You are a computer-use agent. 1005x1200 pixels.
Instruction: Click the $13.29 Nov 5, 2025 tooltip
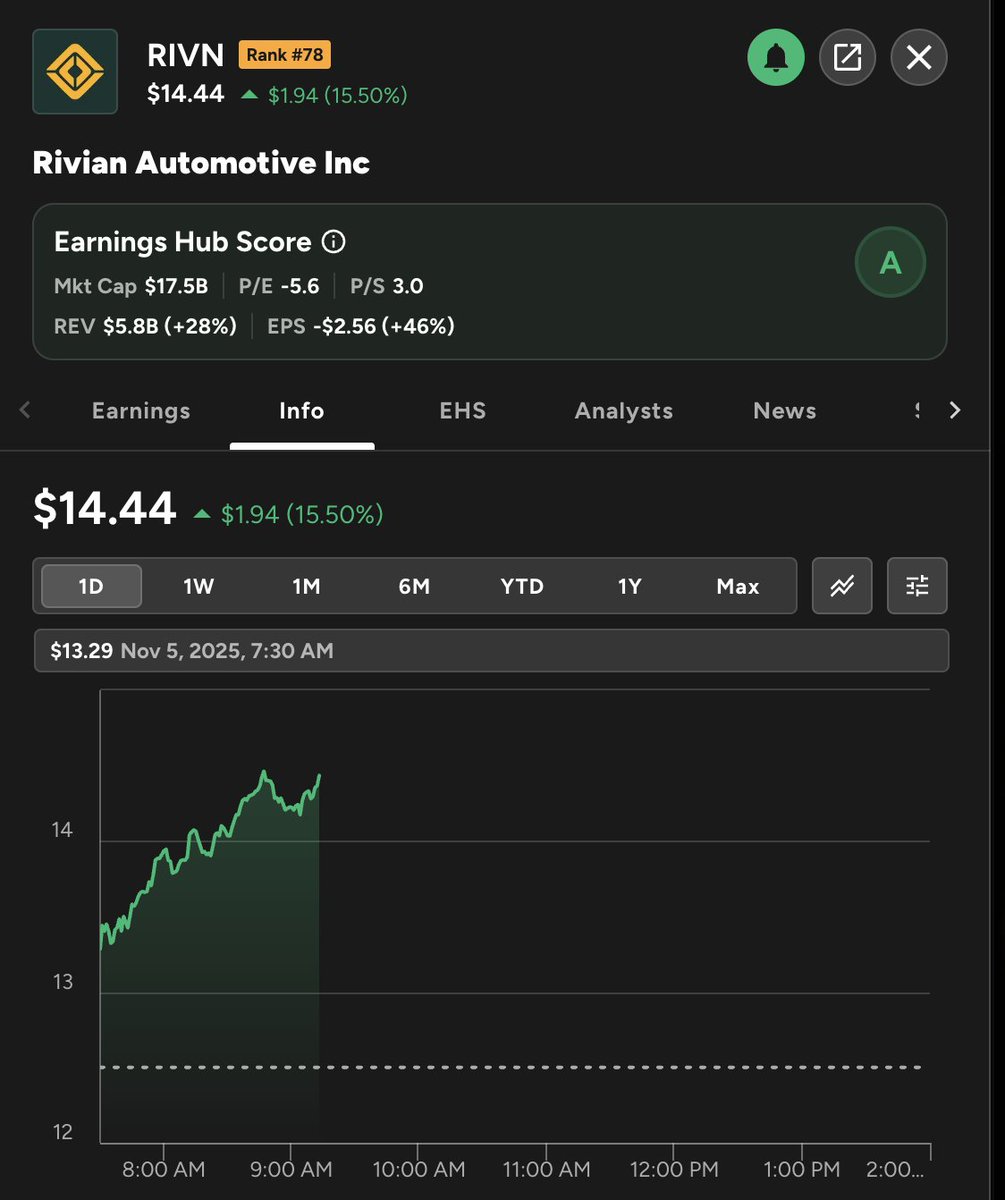[x=491, y=651]
